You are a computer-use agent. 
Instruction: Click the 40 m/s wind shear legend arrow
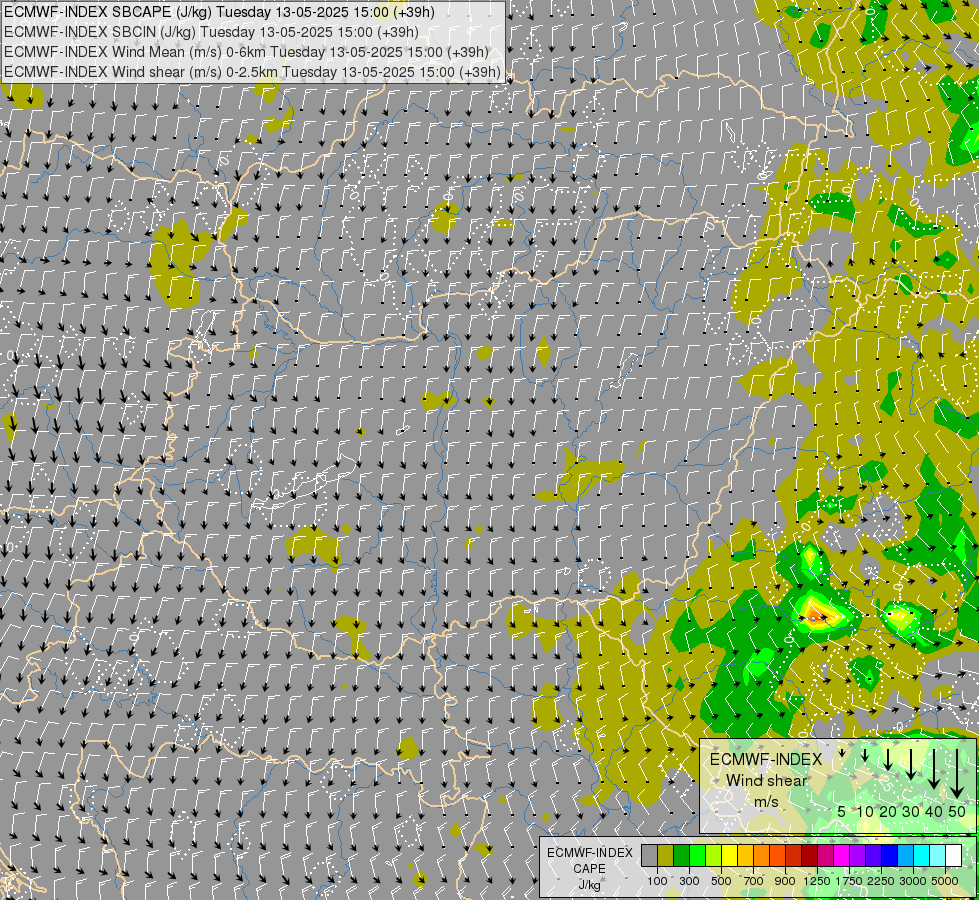tap(933, 769)
